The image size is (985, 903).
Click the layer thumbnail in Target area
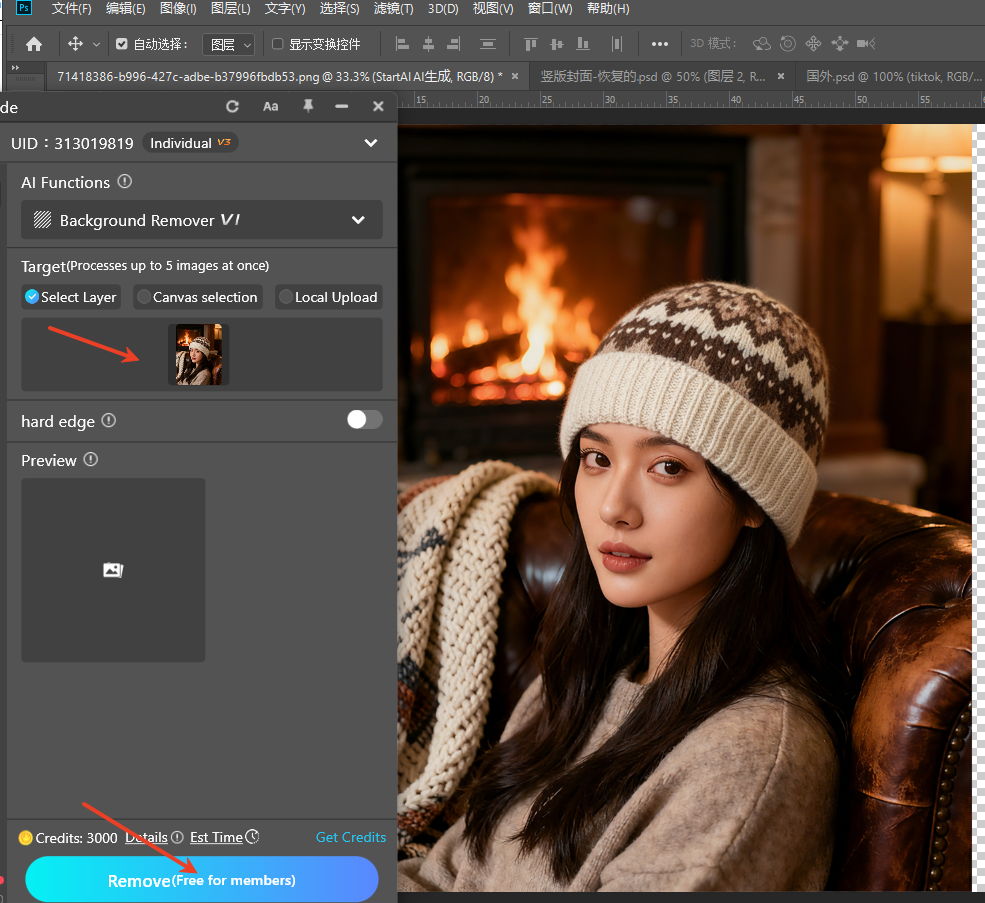click(198, 354)
